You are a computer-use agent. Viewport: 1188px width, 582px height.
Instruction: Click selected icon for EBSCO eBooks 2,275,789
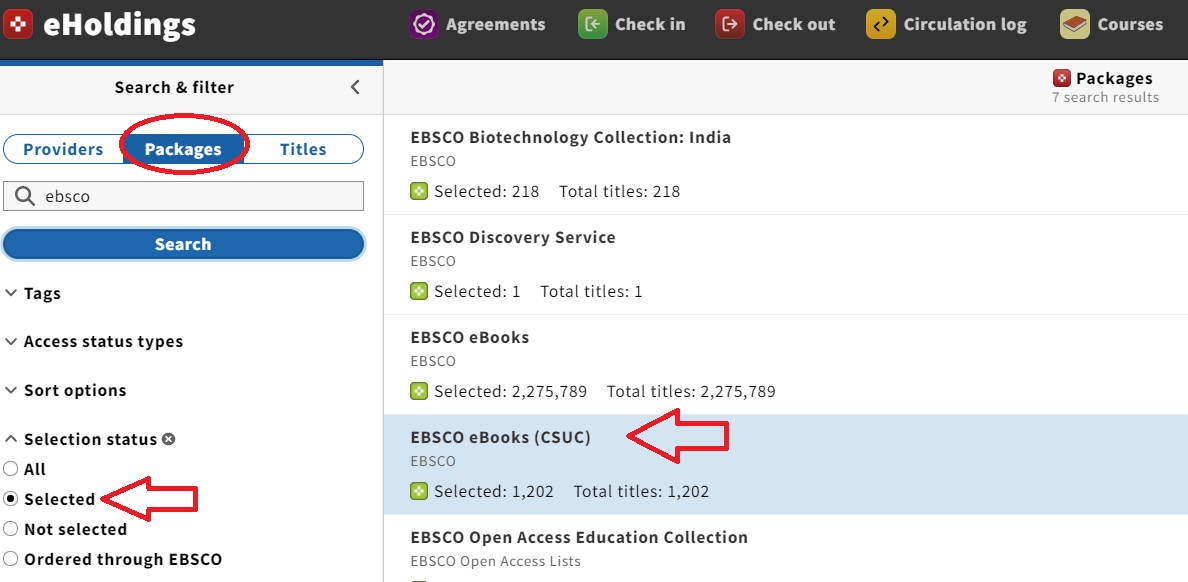tap(419, 392)
